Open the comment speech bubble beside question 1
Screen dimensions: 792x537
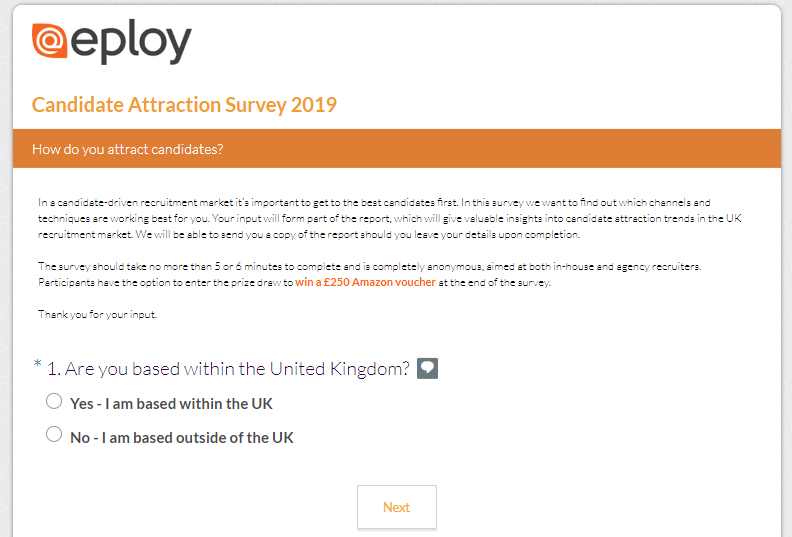427,368
